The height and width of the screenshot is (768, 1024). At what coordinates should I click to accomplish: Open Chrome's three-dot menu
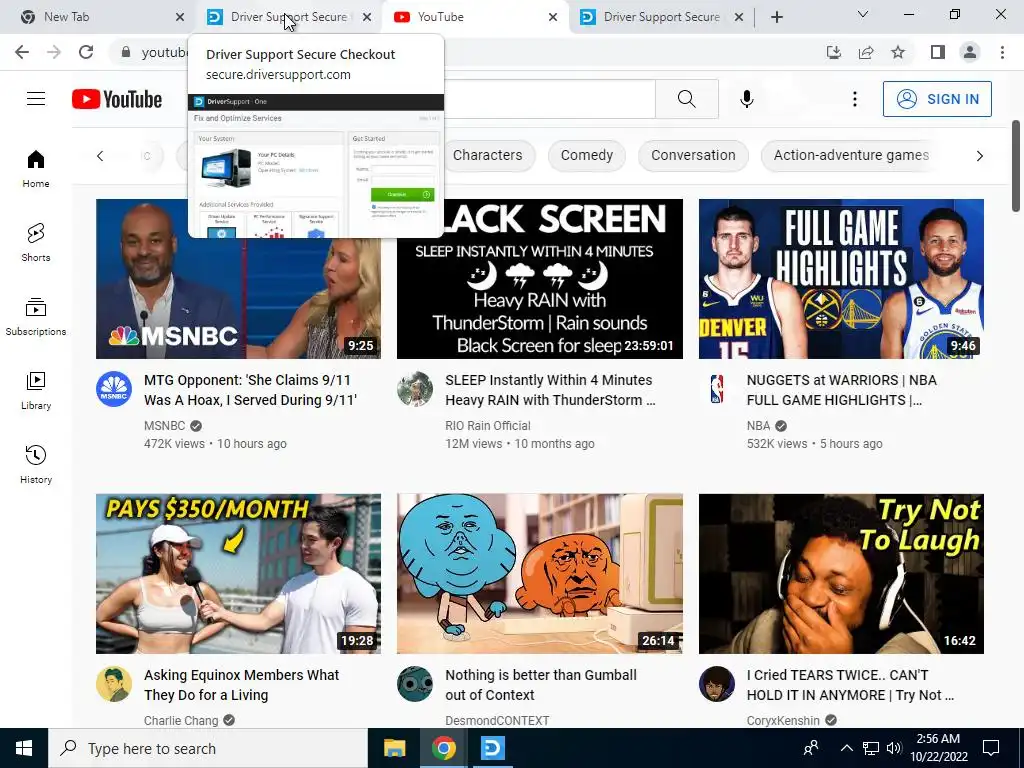point(1002,52)
